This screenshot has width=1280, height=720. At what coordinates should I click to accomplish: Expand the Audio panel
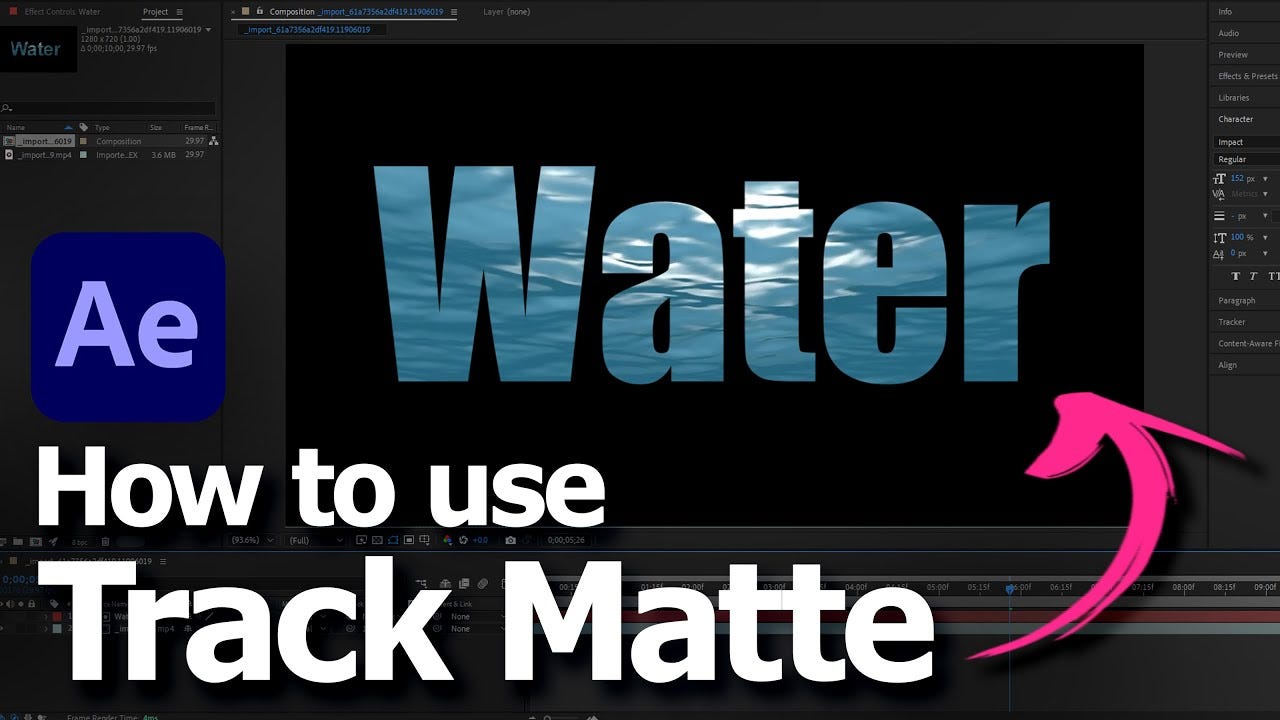1228,33
